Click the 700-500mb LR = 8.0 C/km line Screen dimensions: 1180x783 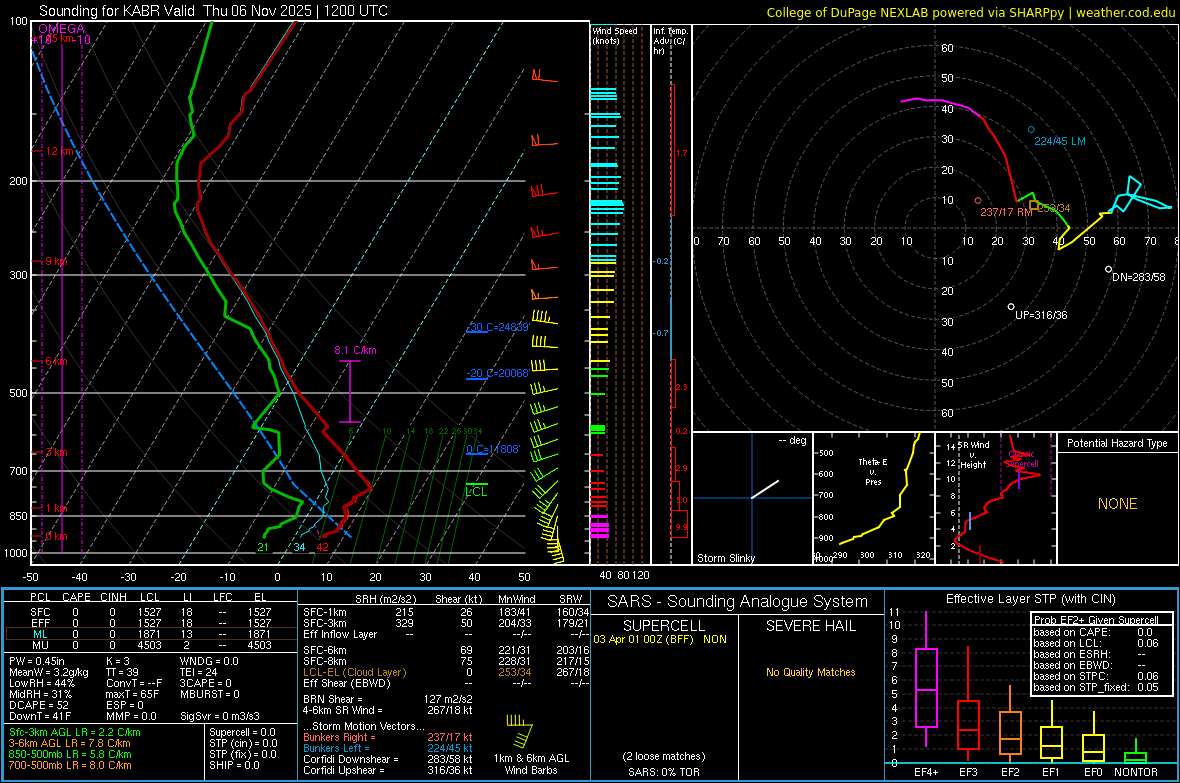(70, 765)
